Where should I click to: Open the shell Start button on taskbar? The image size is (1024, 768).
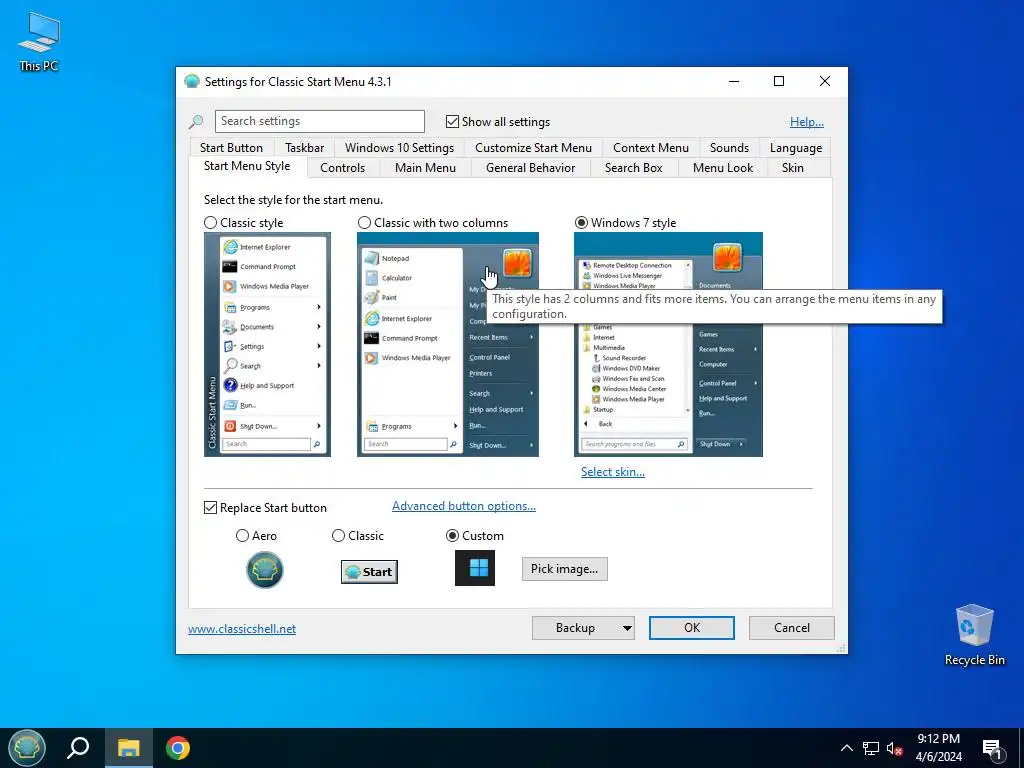point(26,748)
